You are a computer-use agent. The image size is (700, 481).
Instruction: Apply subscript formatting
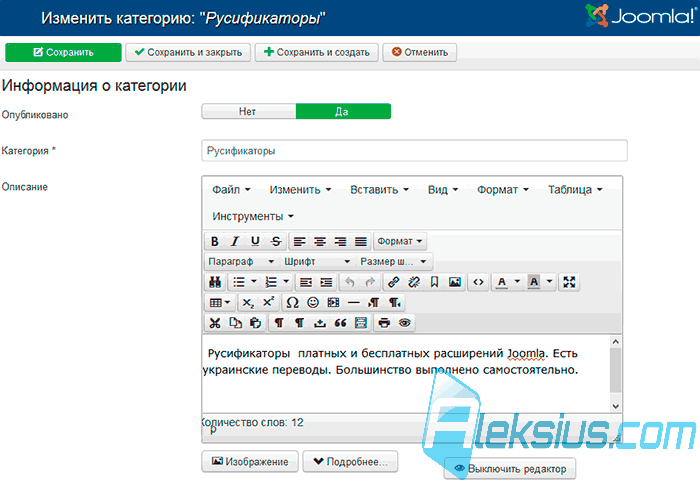tap(248, 303)
